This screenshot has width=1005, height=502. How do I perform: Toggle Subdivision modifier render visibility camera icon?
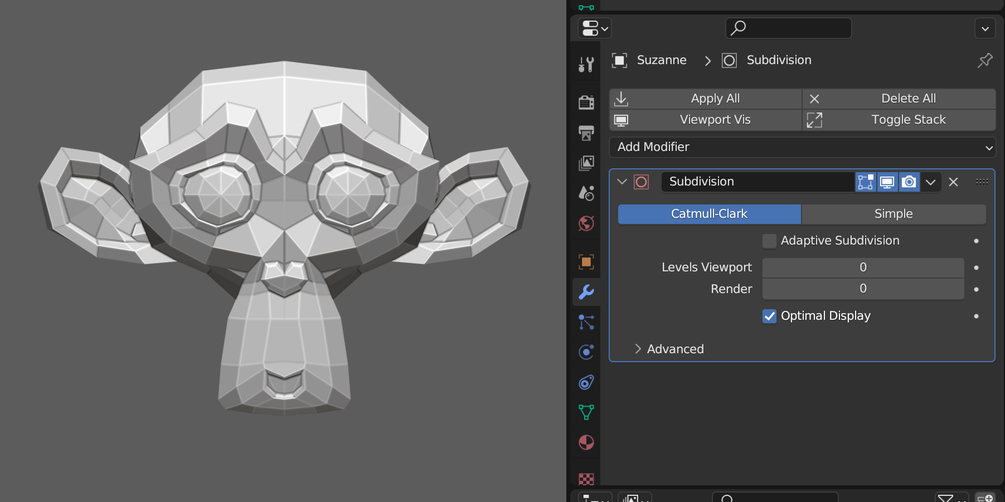(909, 182)
